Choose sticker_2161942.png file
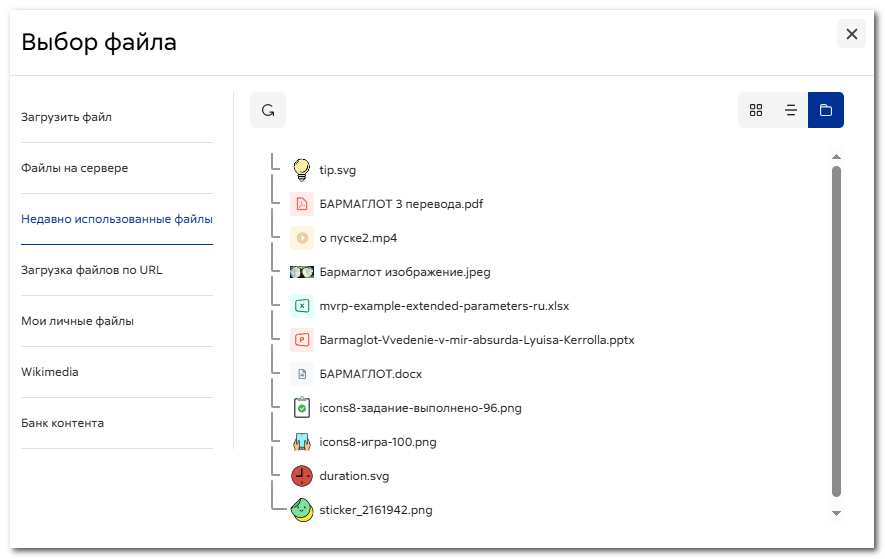Image resolution: width=885 pixels, height=559 pixels. 375,510
